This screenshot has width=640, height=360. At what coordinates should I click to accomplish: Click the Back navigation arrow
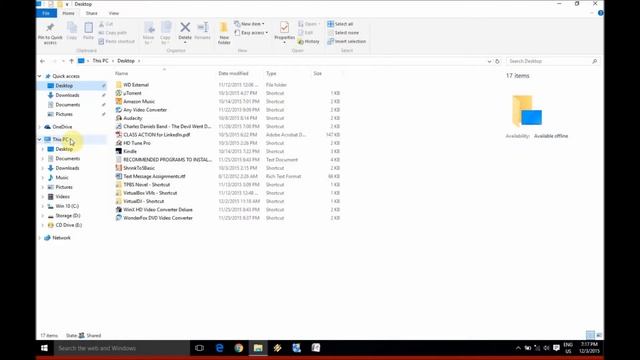tap(42, 61)
